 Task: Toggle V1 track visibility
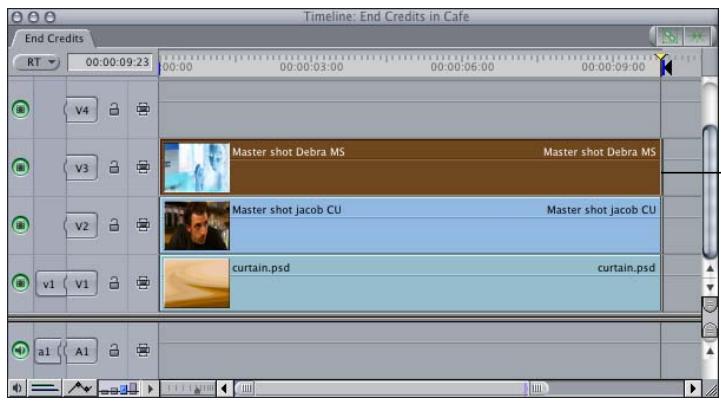[x=20, y=283]
